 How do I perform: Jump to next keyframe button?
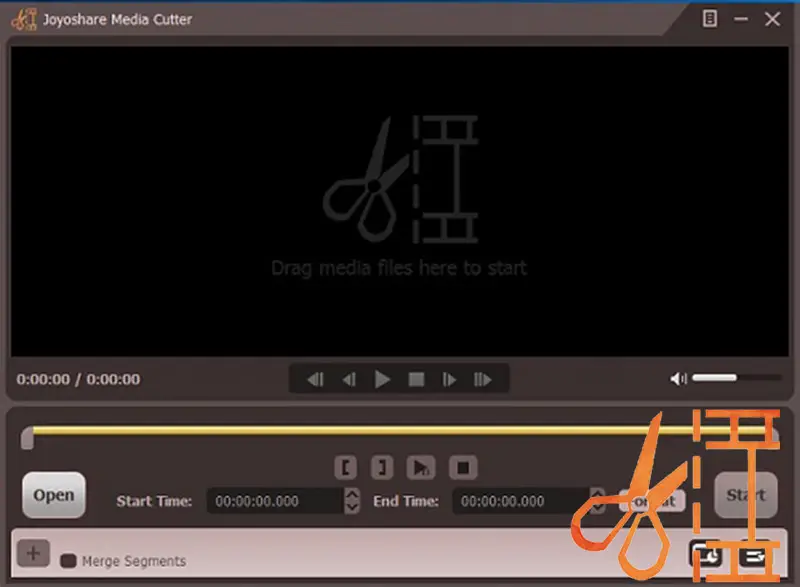[x=483, y=379]
